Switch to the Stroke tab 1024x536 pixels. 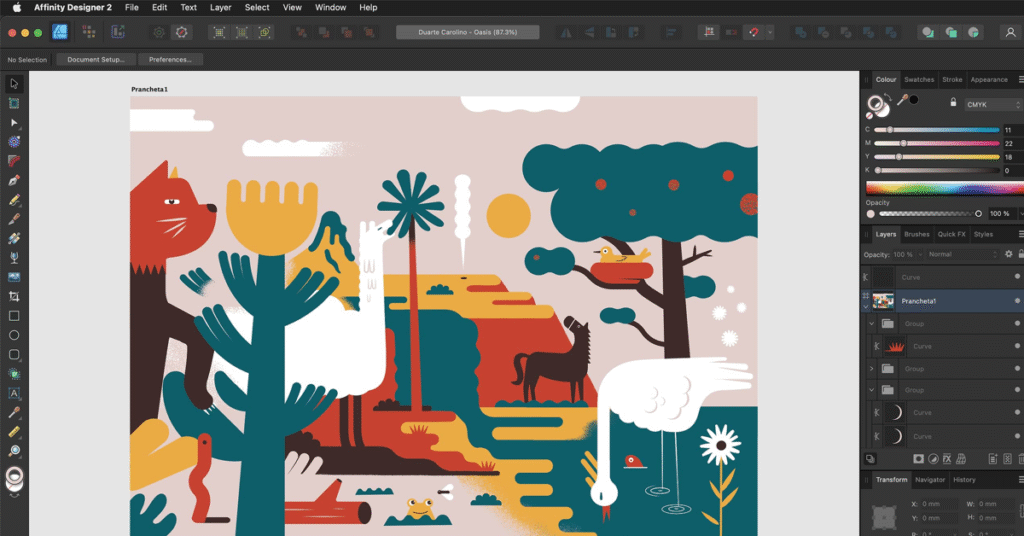click(952, 80)
